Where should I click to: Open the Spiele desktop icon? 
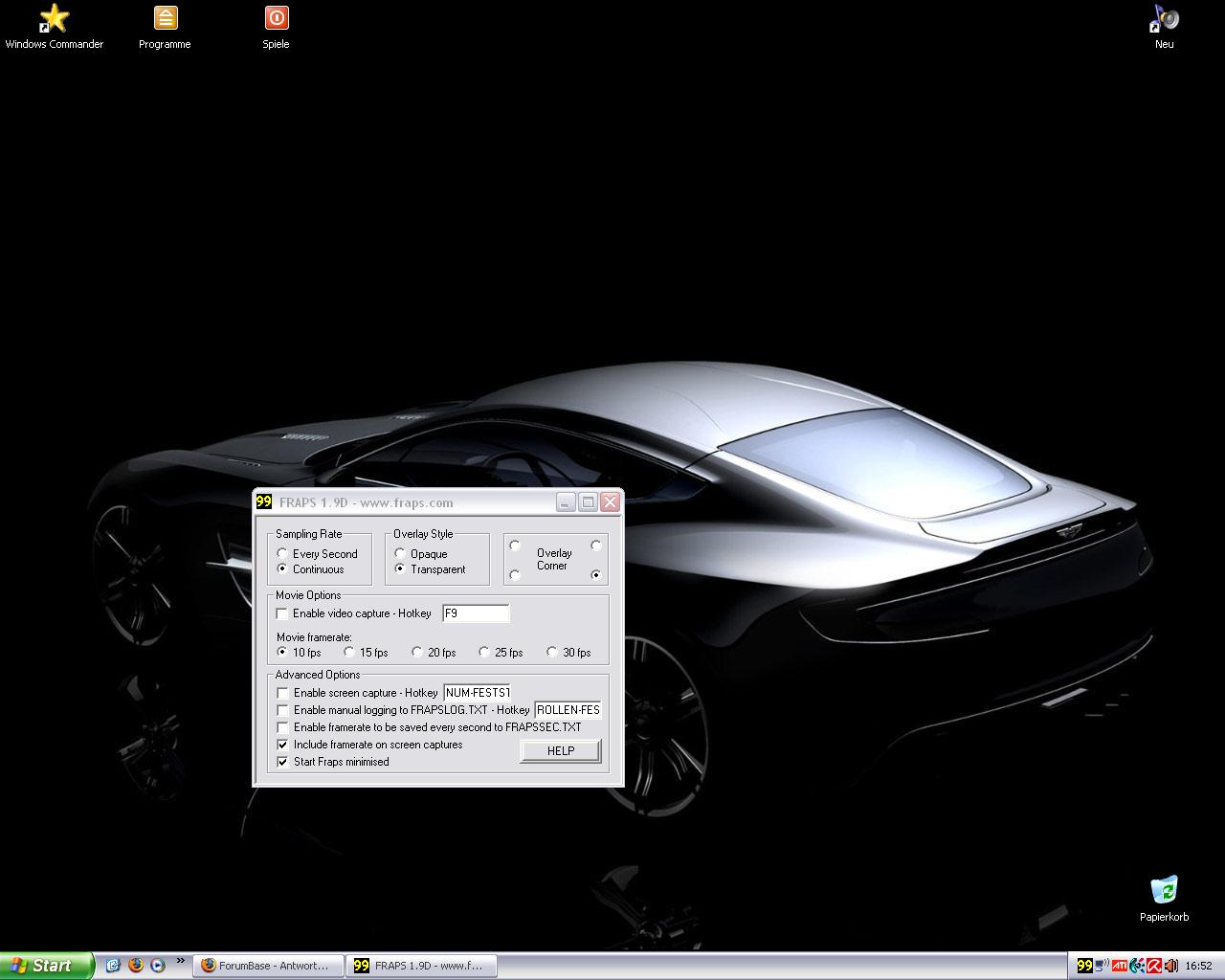276,19
